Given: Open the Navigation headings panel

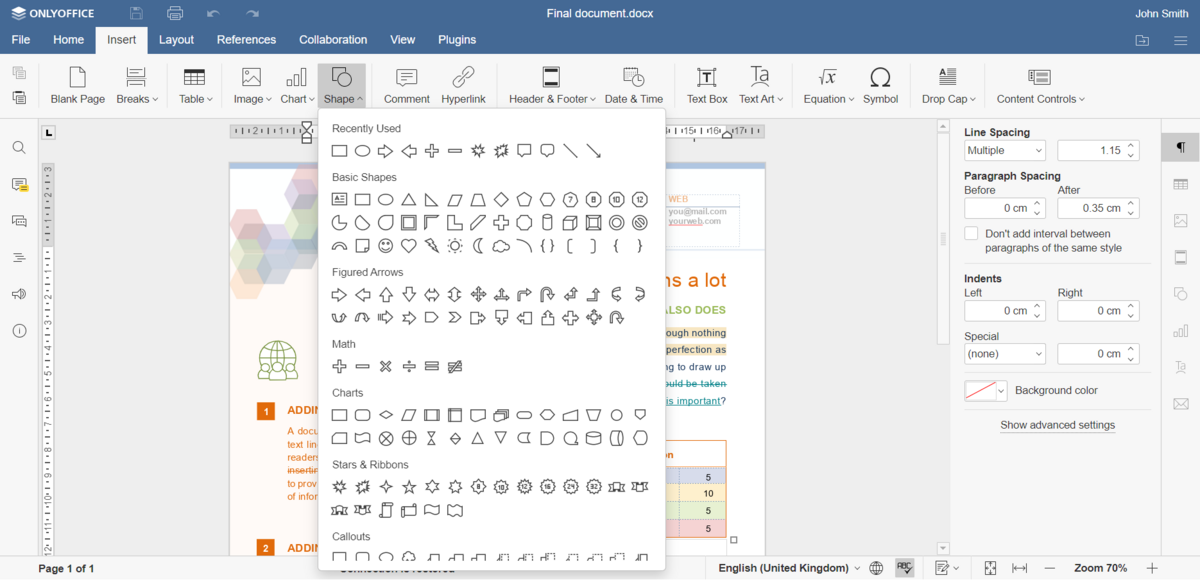Looking at the screenshot, I should (x=19, y=258).
